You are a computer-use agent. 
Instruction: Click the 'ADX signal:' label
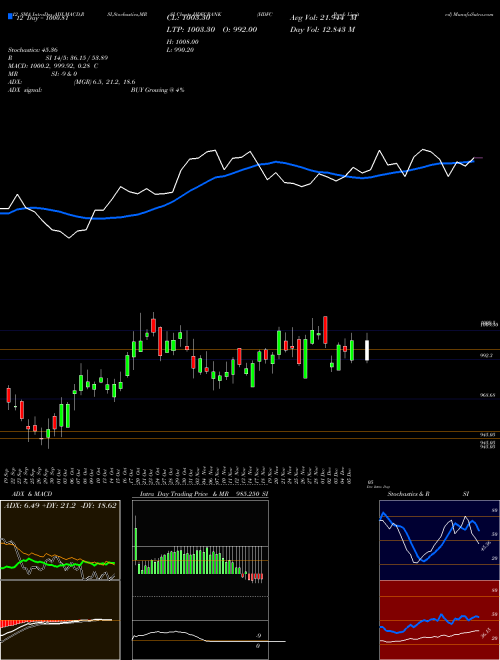[x=25, y=90]
